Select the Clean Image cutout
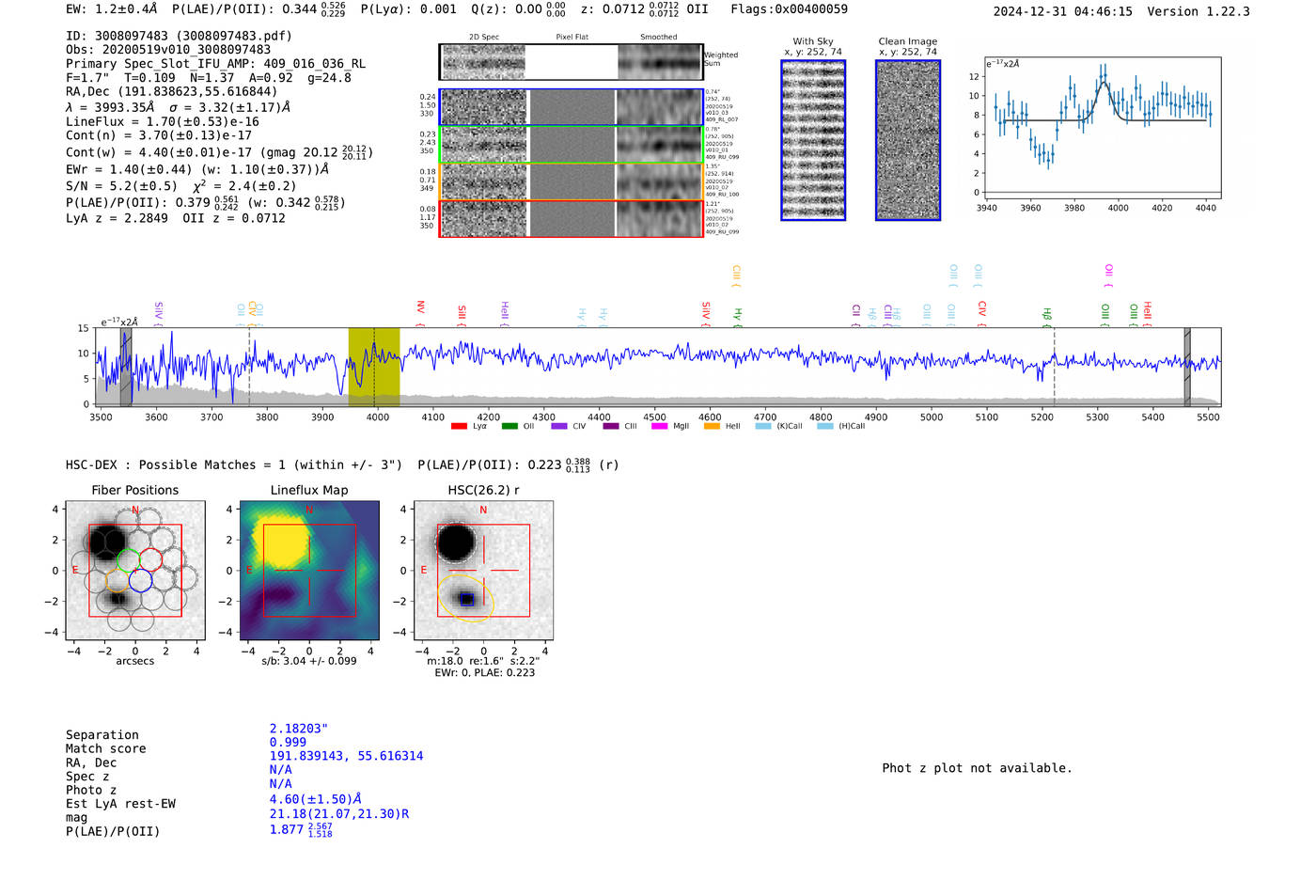Screen dimensions: 1316x896 tap(908, 140)
